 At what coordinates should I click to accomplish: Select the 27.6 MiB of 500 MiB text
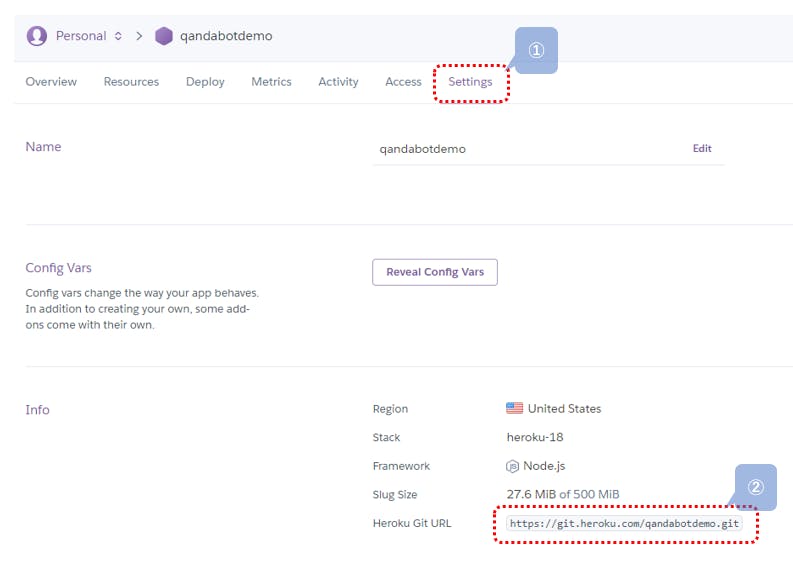[x=563, y=494]
